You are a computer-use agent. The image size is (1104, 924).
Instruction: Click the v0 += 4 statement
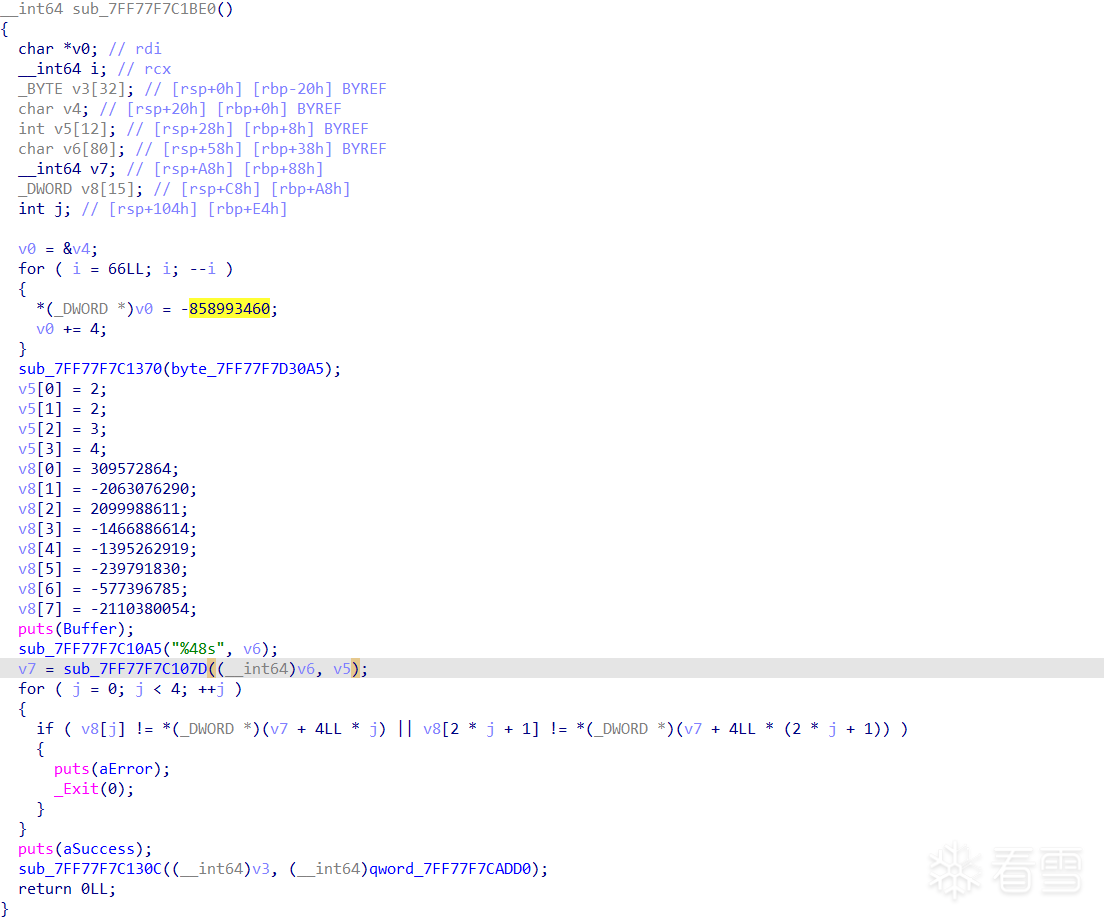[x=72, y=329]
